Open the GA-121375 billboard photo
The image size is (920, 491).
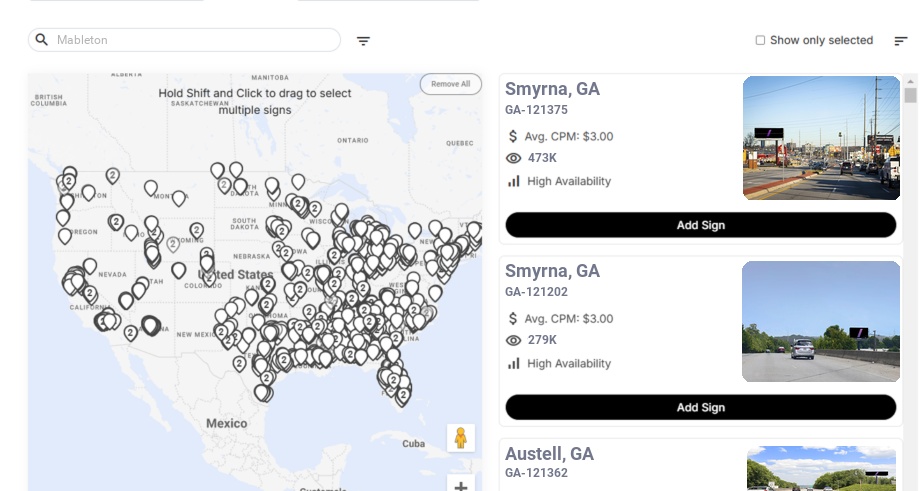[x=821, y=138]
